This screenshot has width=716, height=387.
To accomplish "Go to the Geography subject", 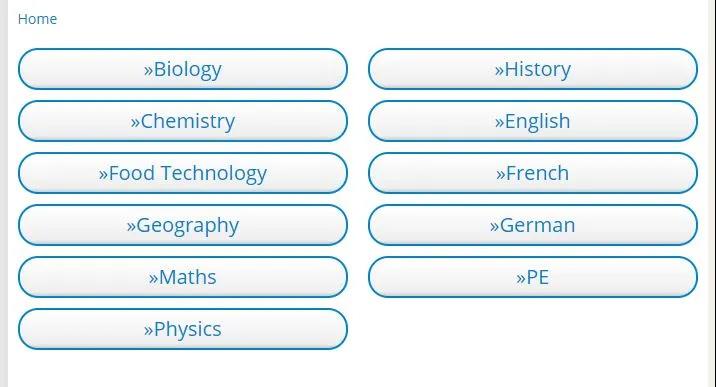I will [183, 225].
